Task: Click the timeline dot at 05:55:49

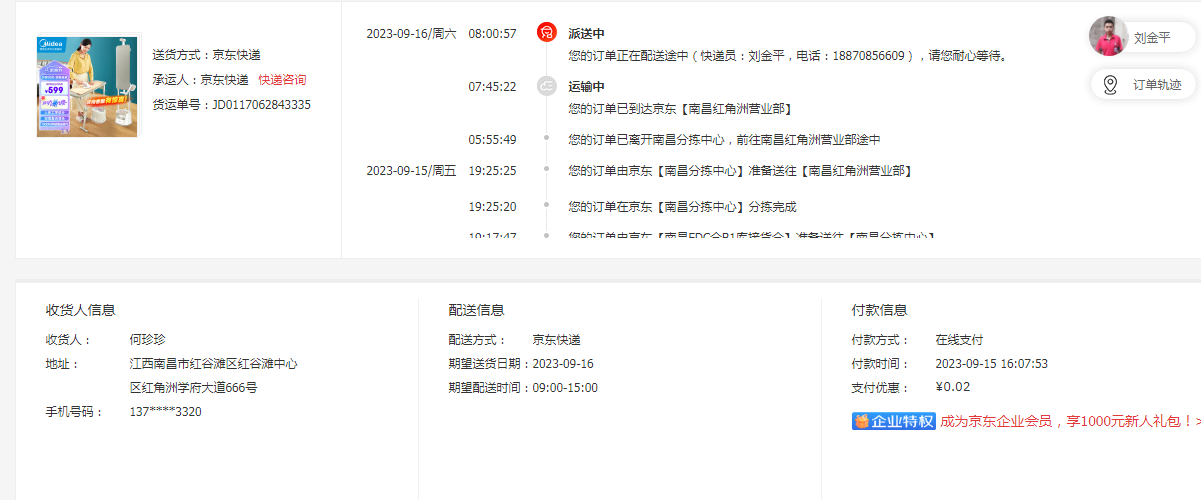Action: tap(546, 138)
